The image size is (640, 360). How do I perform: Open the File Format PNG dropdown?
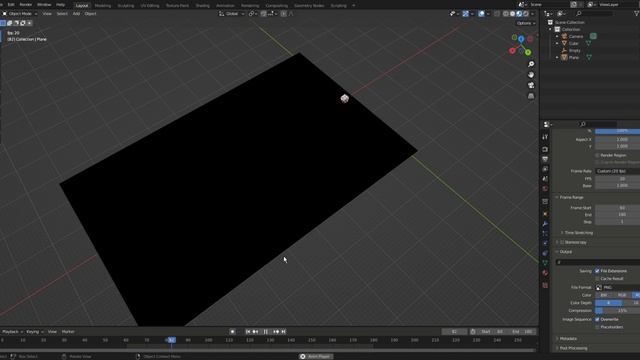coord(617,287)
